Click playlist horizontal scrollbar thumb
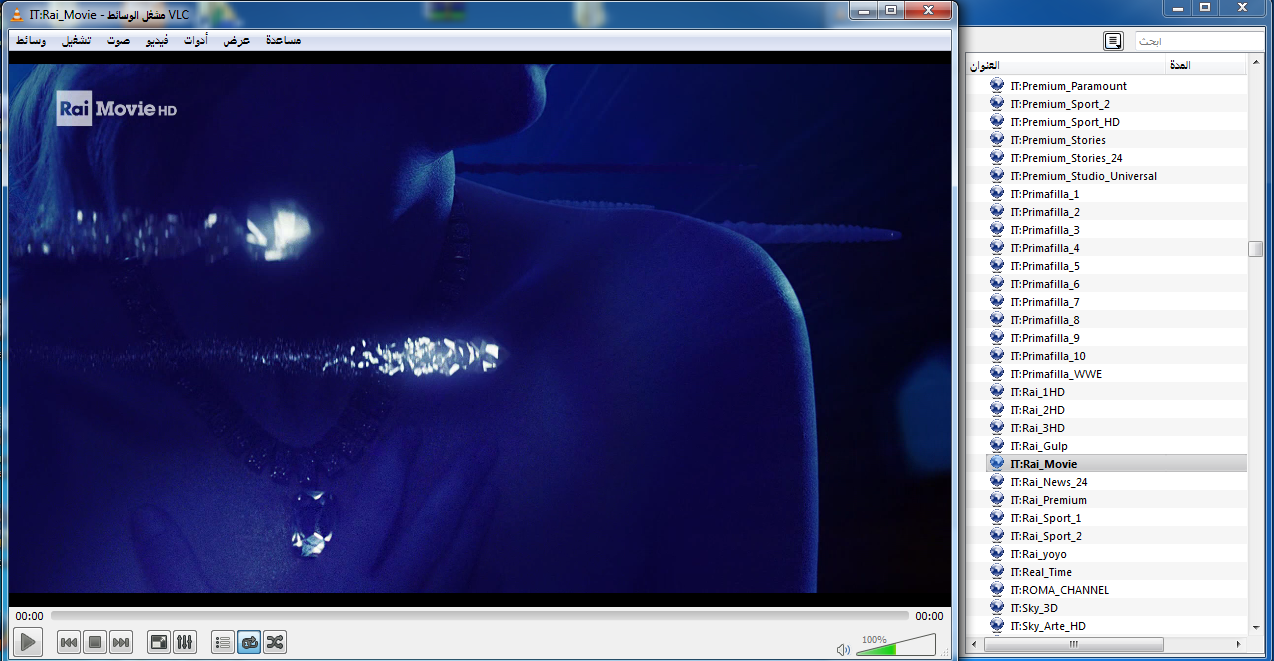Image resolution: width=1274 pixels, height=661 pixels. [x=1073, y=644]
